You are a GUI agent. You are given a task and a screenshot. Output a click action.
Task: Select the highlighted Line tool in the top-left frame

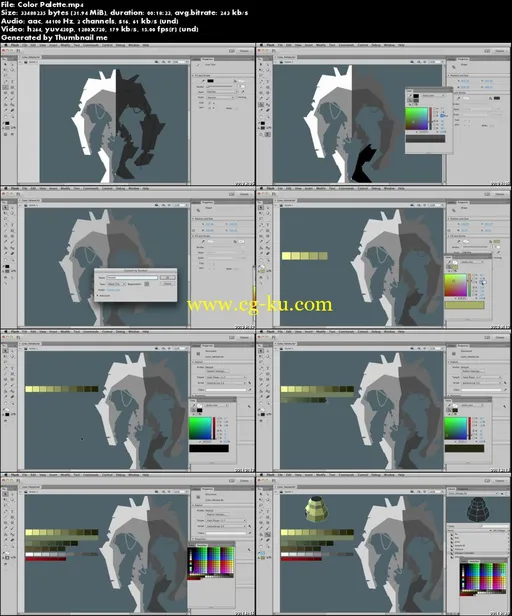pyautogui.click(x=6, y=87)
